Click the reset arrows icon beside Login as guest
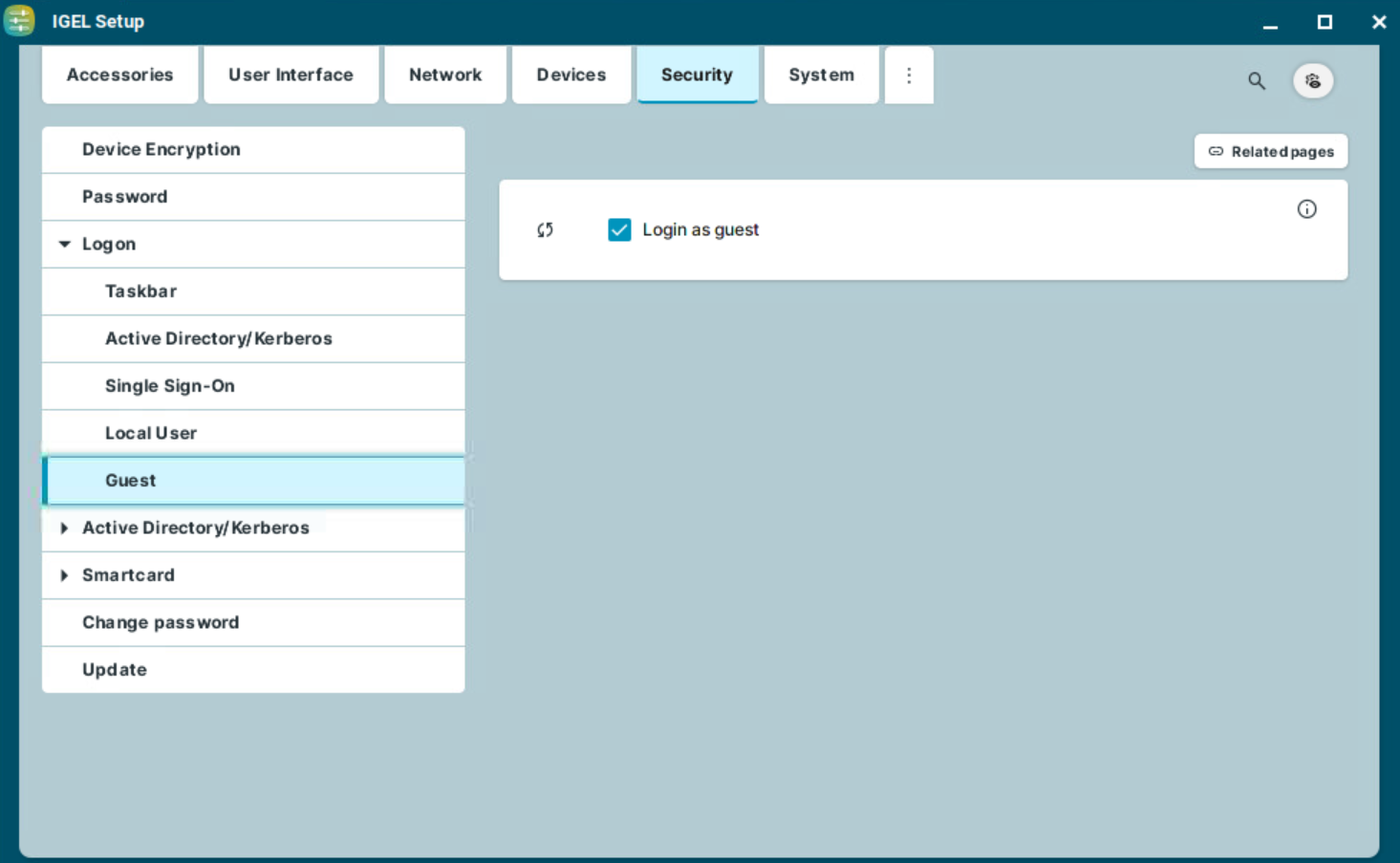Image resolution: width=1400 pixels, height=863 pixels. 545,229
